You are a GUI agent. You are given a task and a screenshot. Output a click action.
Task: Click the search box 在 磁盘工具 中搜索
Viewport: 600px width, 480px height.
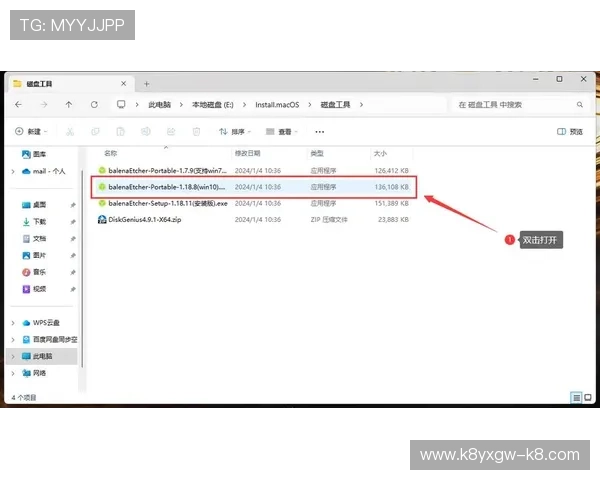515,104
